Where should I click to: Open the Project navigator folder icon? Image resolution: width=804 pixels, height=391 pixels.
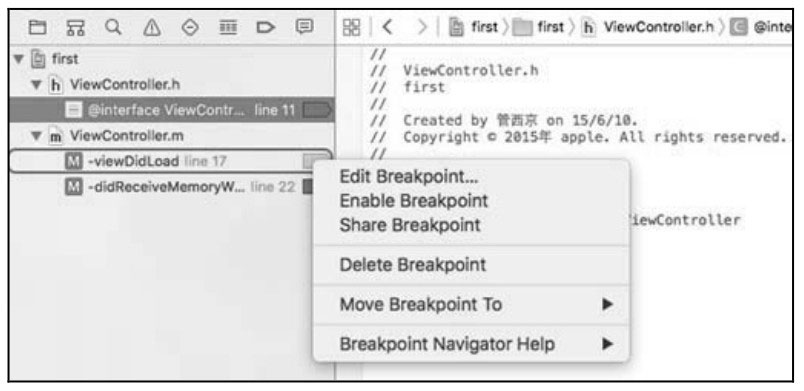coord(37,28)
